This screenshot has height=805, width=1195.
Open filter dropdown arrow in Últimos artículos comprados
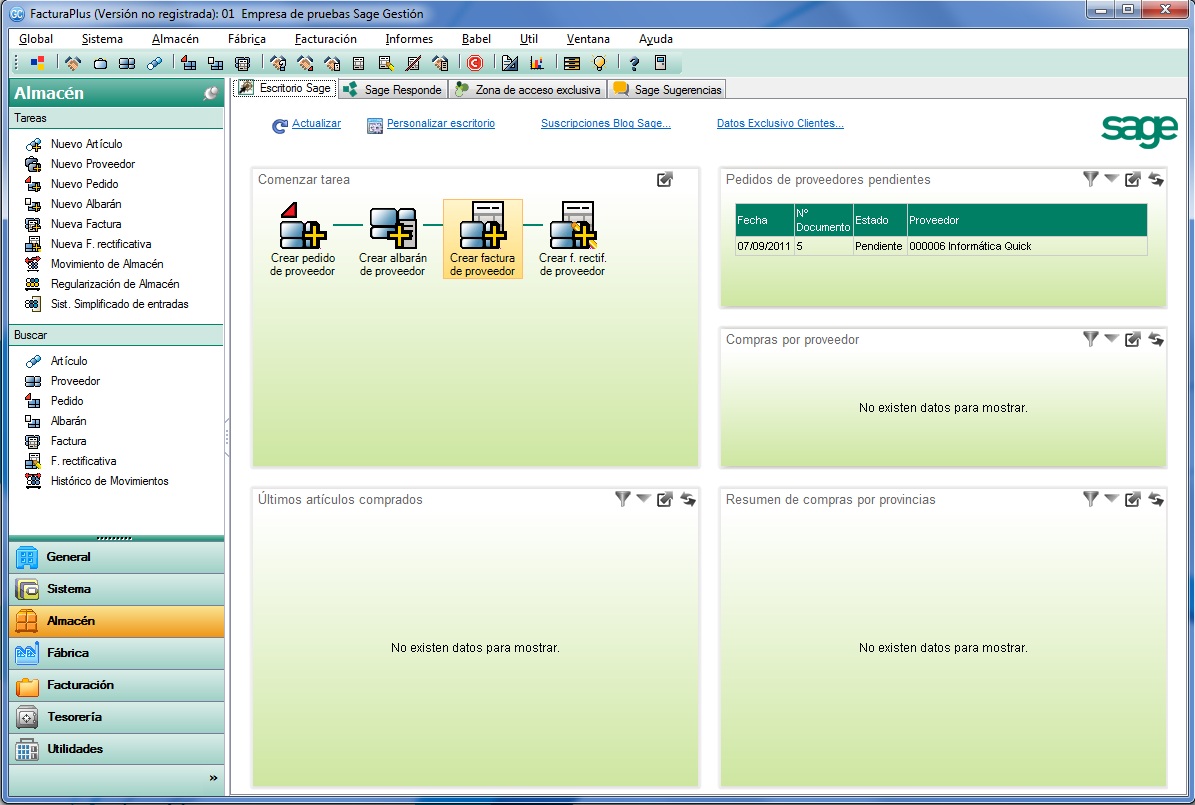point(643,499)
